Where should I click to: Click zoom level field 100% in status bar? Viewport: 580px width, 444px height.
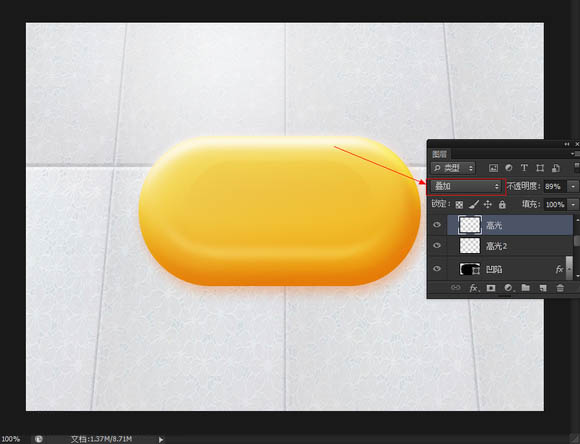pyautogui.click(x=11, y=439)
